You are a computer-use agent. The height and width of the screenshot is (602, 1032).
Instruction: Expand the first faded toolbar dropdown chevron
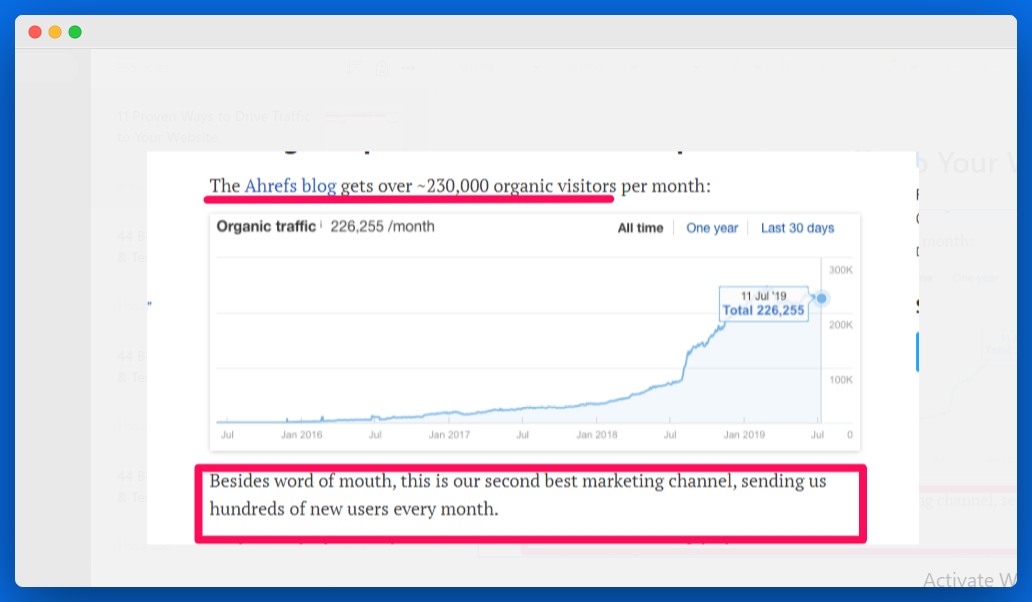pyautogui.click(x=537, y=66)
